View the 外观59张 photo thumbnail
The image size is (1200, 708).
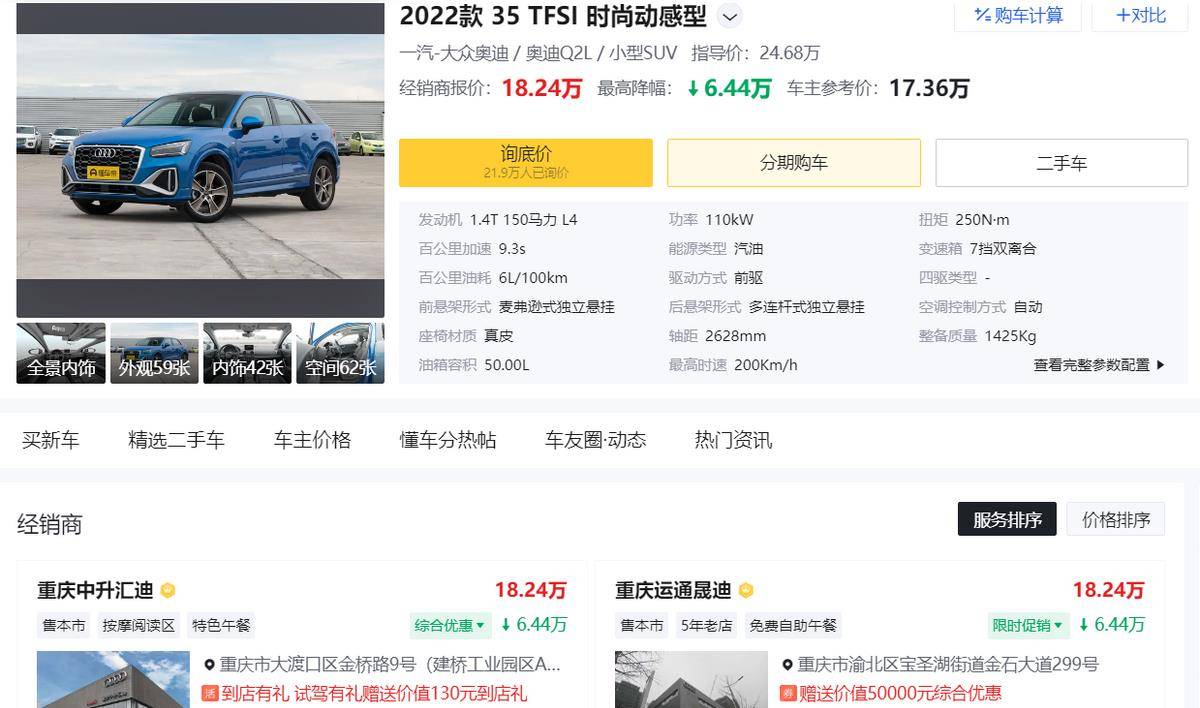154,352
